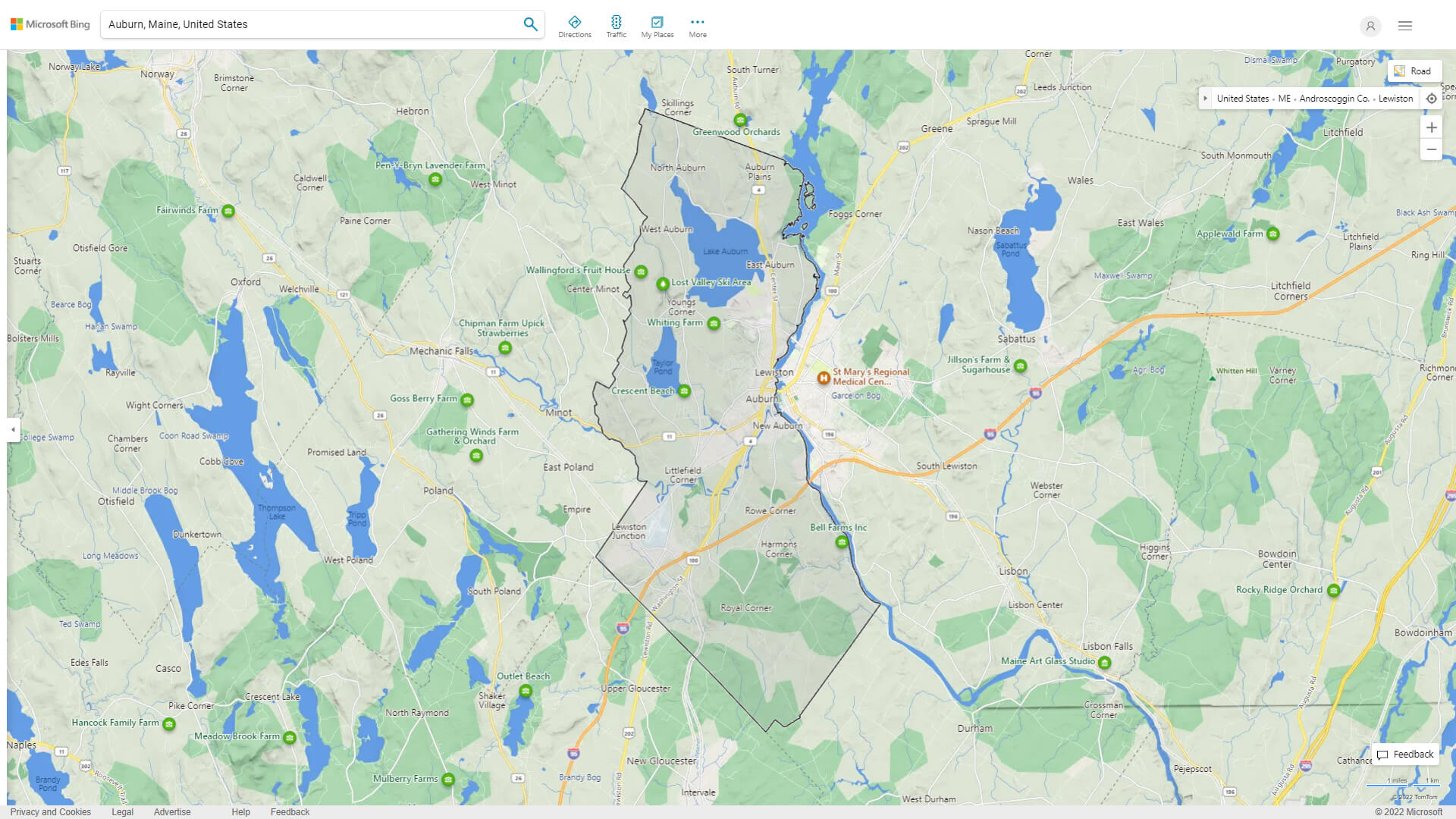Screen dimensions: 1456x819
Task: Open the hamburger menu
Action: [1407, 25]
